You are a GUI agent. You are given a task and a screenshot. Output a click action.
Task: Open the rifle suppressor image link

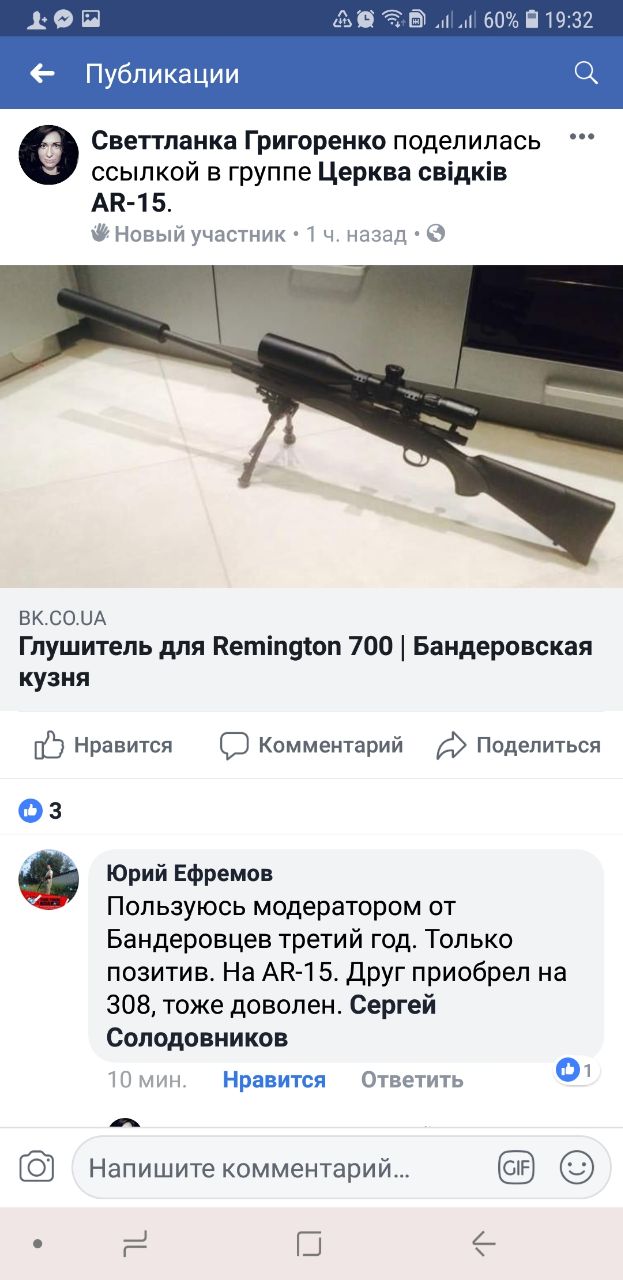pyautogui.click(x=311, y=426)
